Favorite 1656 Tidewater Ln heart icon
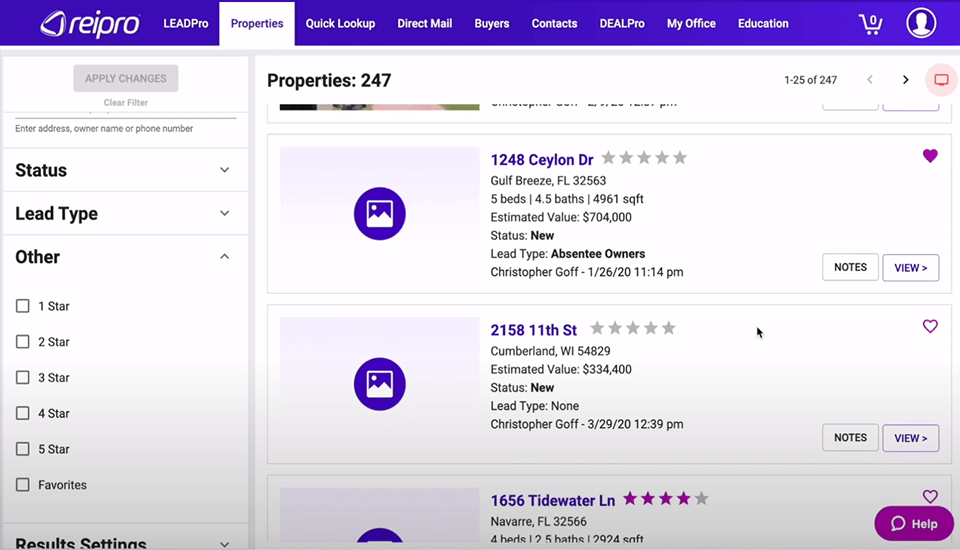This screenshot has width=960, height=550. [930, 496]
